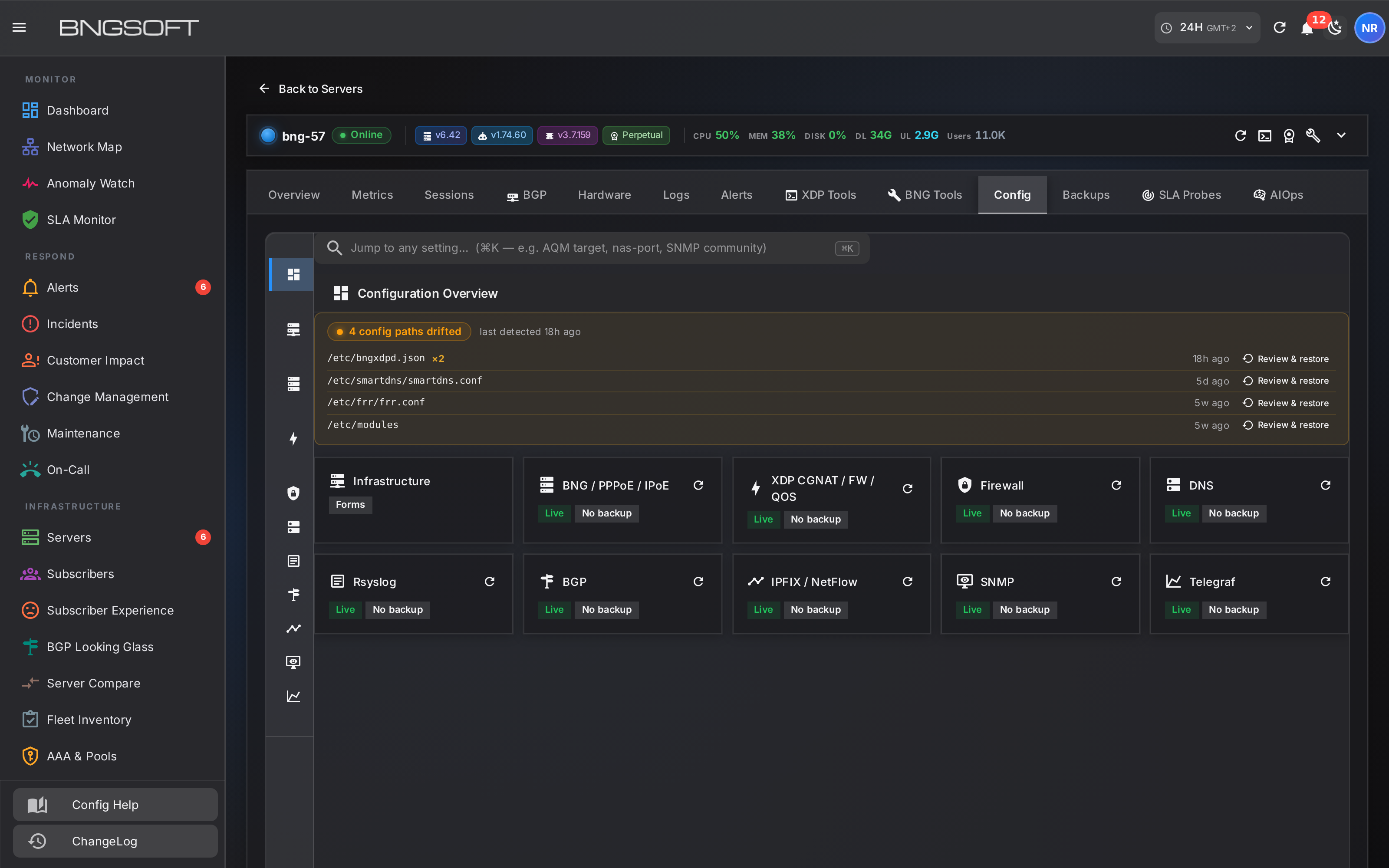Open Change Management in the sidebar
1389x868 pixels.
[x=112, y=397]
